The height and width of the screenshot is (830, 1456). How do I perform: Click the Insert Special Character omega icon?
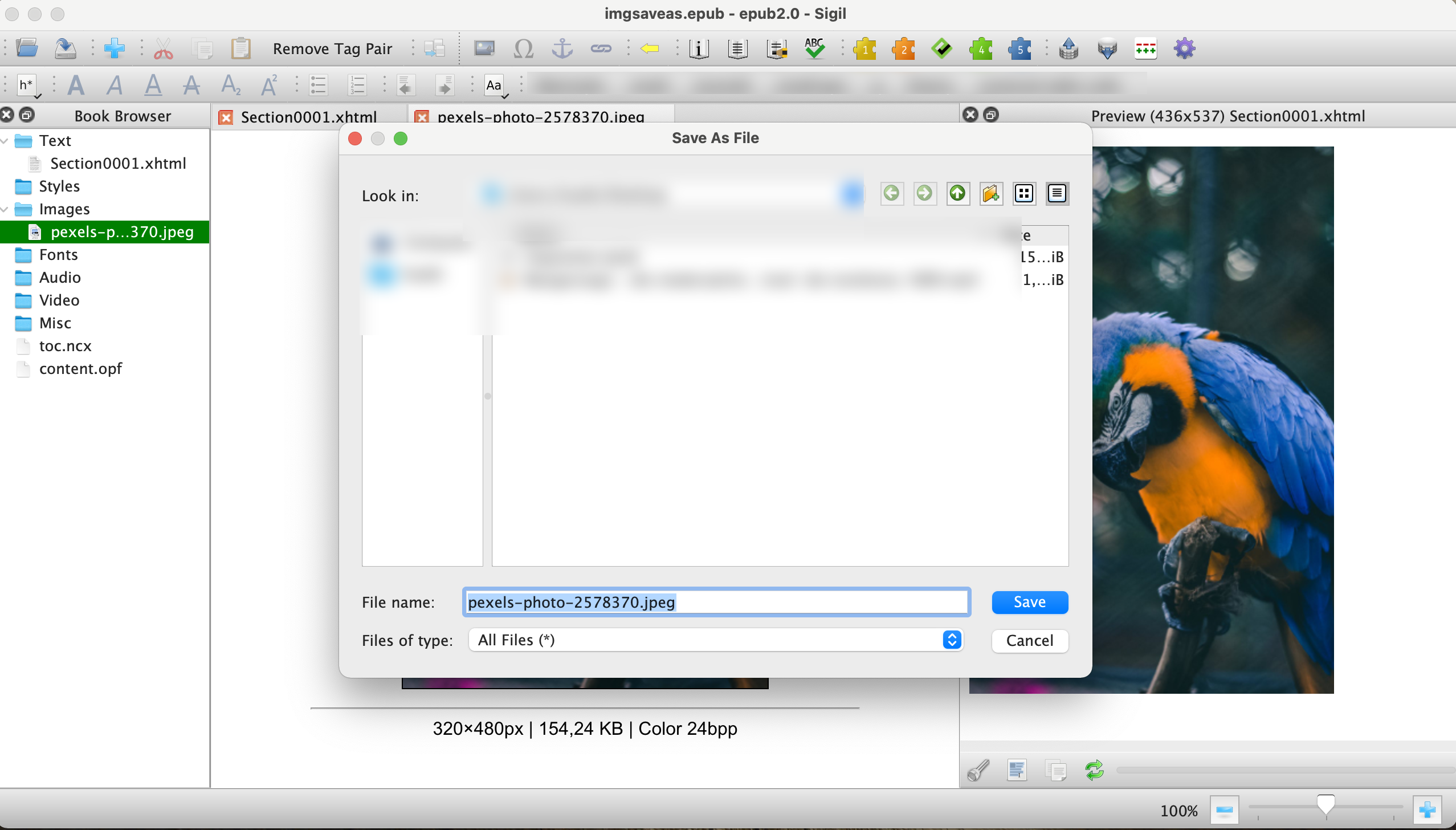pos(523,48)
